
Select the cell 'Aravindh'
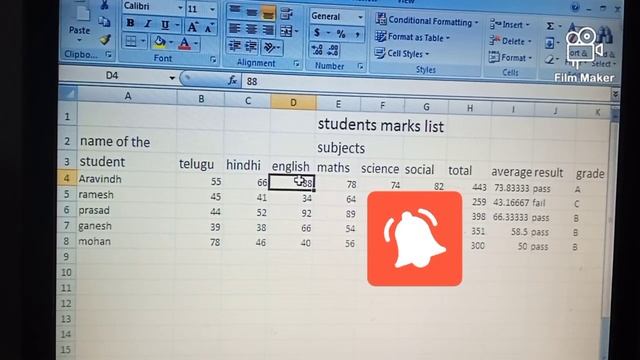(127, 179)
